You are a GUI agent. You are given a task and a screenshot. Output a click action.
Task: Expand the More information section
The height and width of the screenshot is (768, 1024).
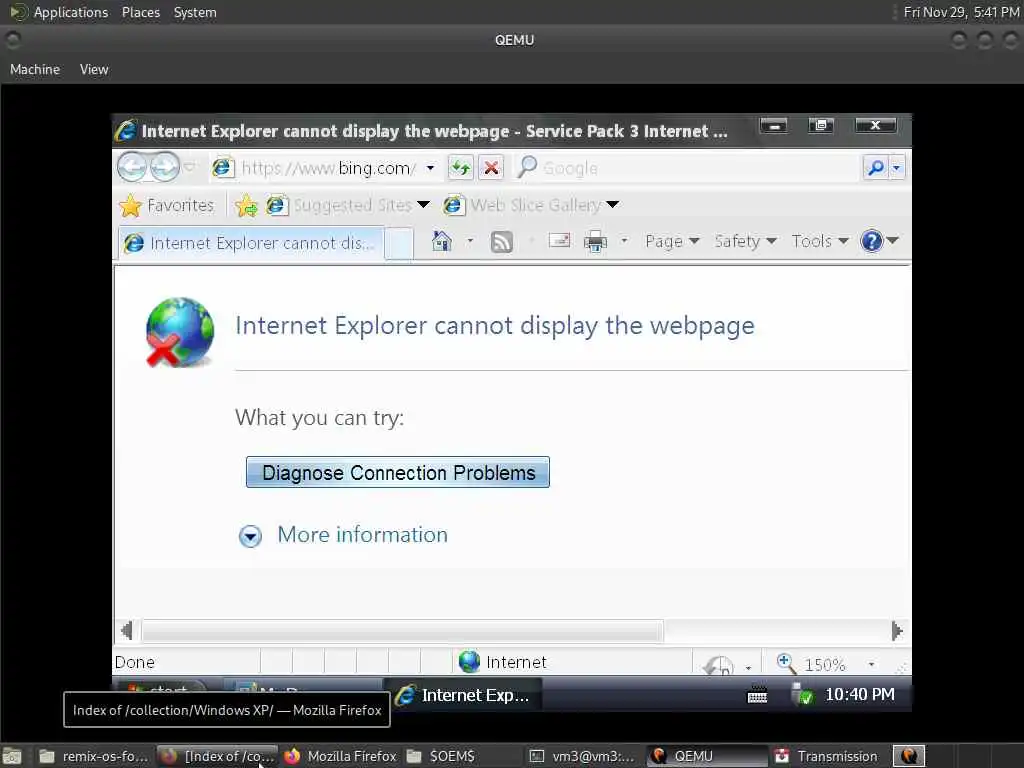[344, 535]
